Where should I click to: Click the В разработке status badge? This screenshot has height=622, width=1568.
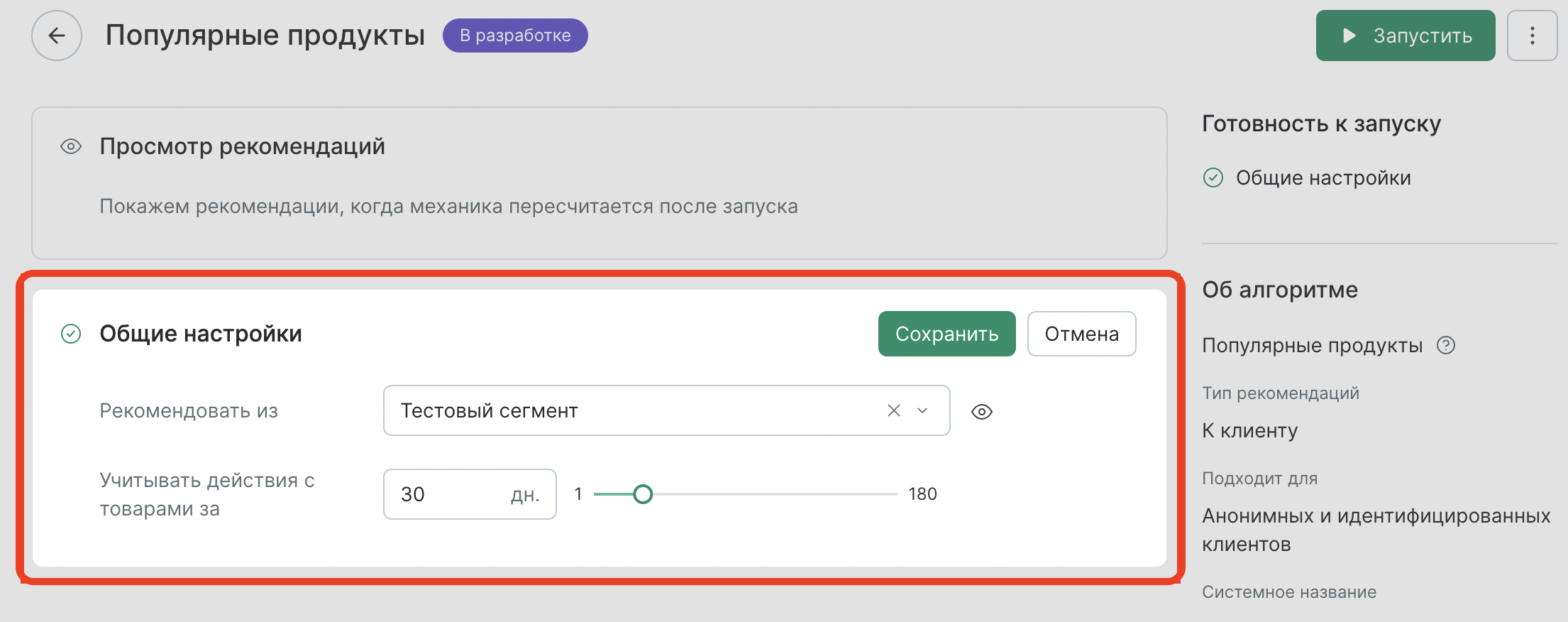tap(515, 36)
